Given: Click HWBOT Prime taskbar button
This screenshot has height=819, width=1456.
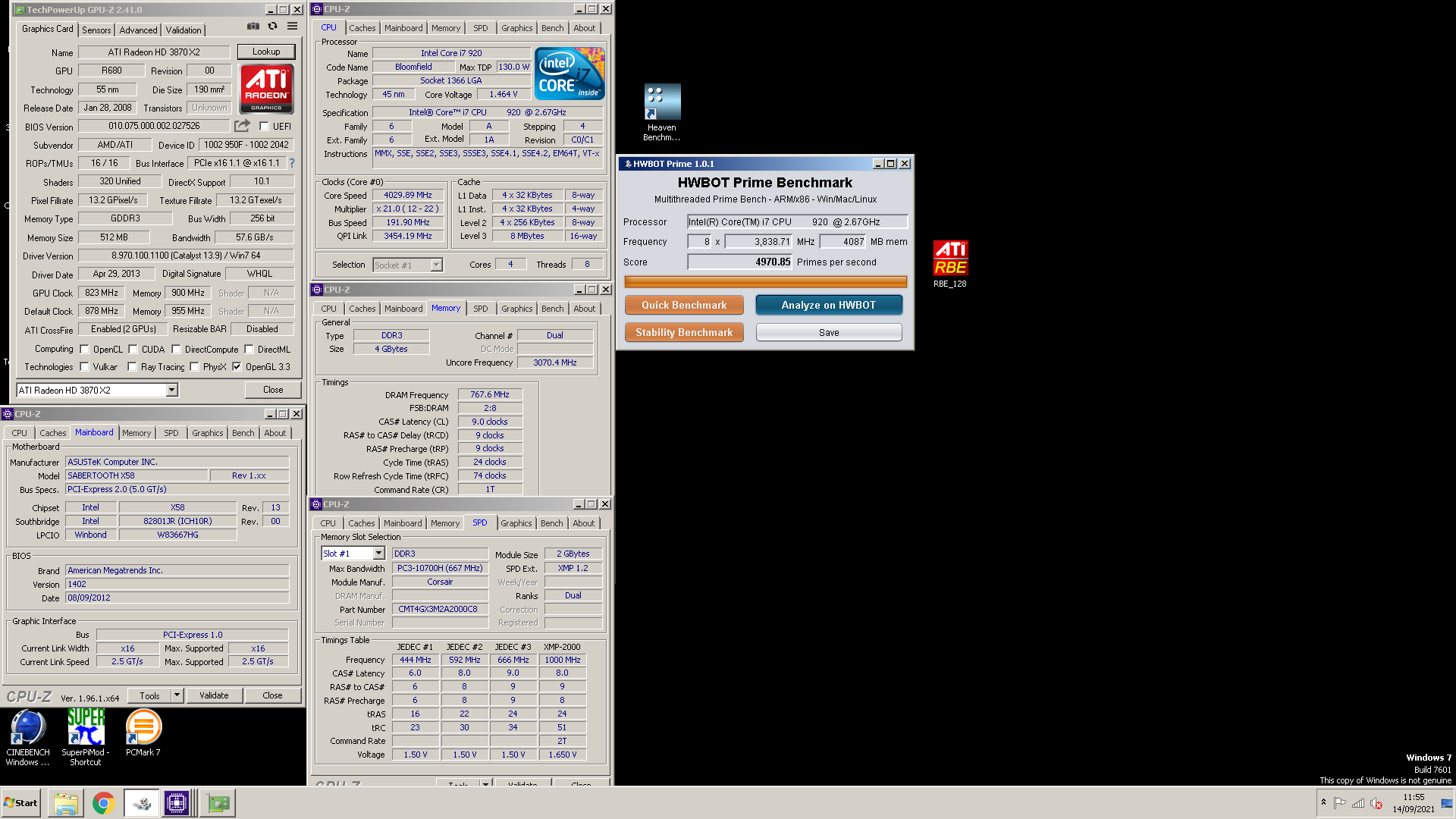Looking at the screenshot, I should (x=141, y=803).
